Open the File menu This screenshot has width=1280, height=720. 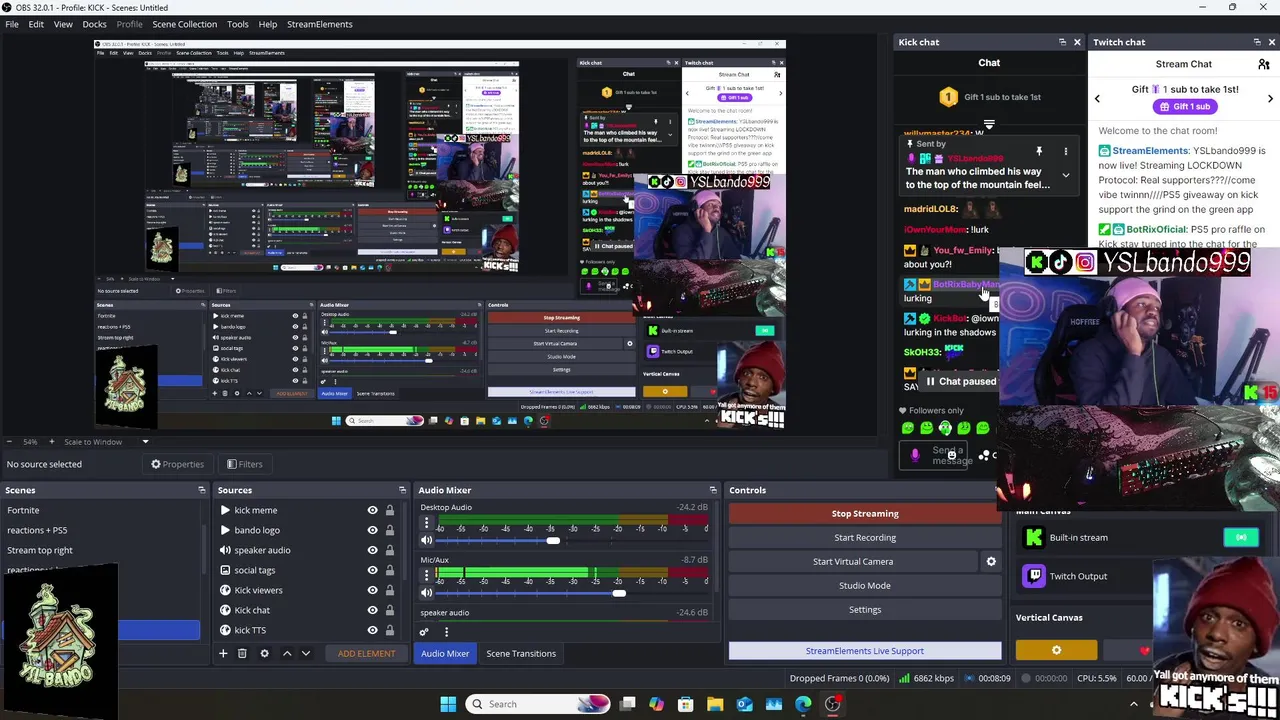(12, 24)
